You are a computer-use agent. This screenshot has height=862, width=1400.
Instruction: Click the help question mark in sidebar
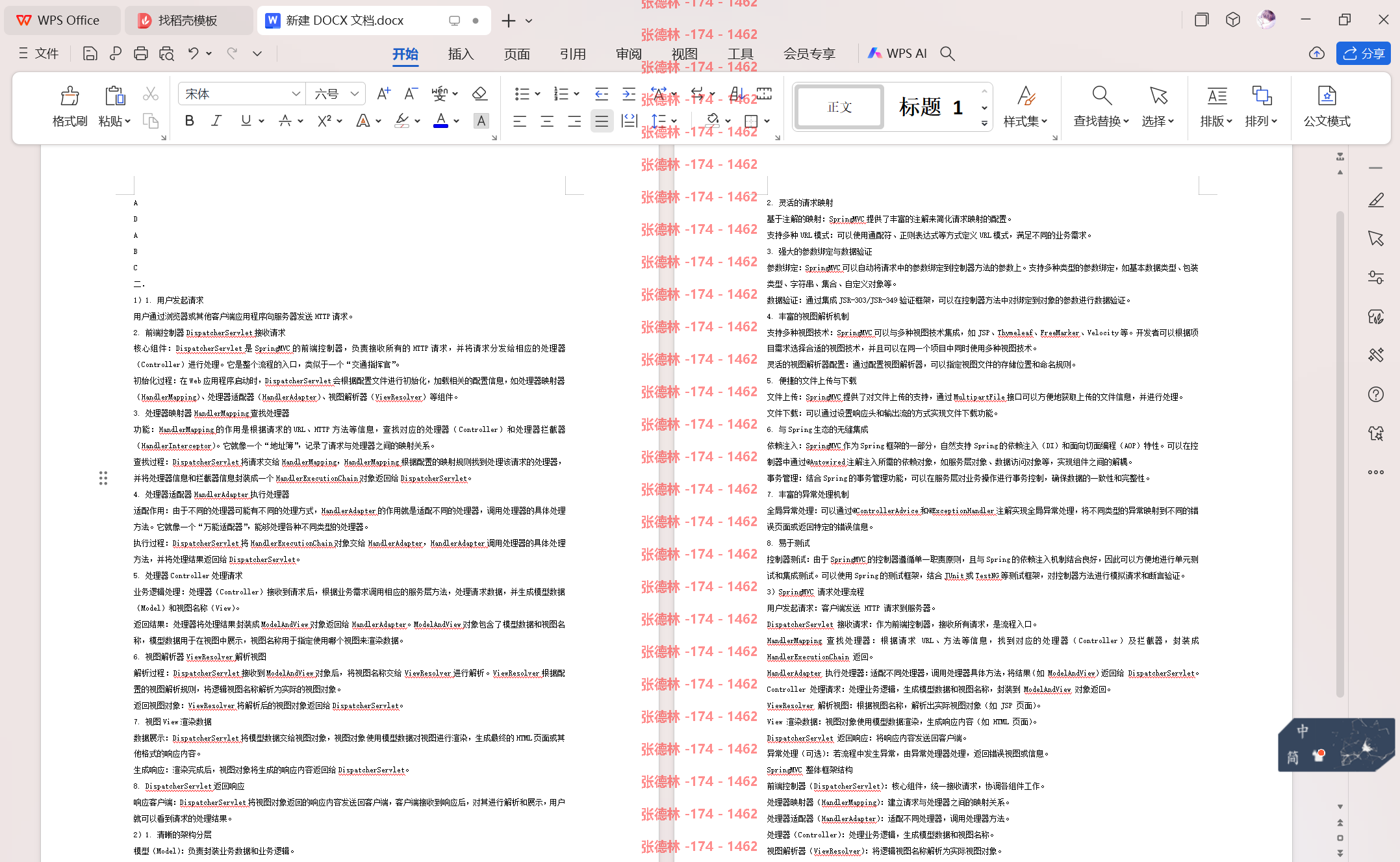point(1376,394)
